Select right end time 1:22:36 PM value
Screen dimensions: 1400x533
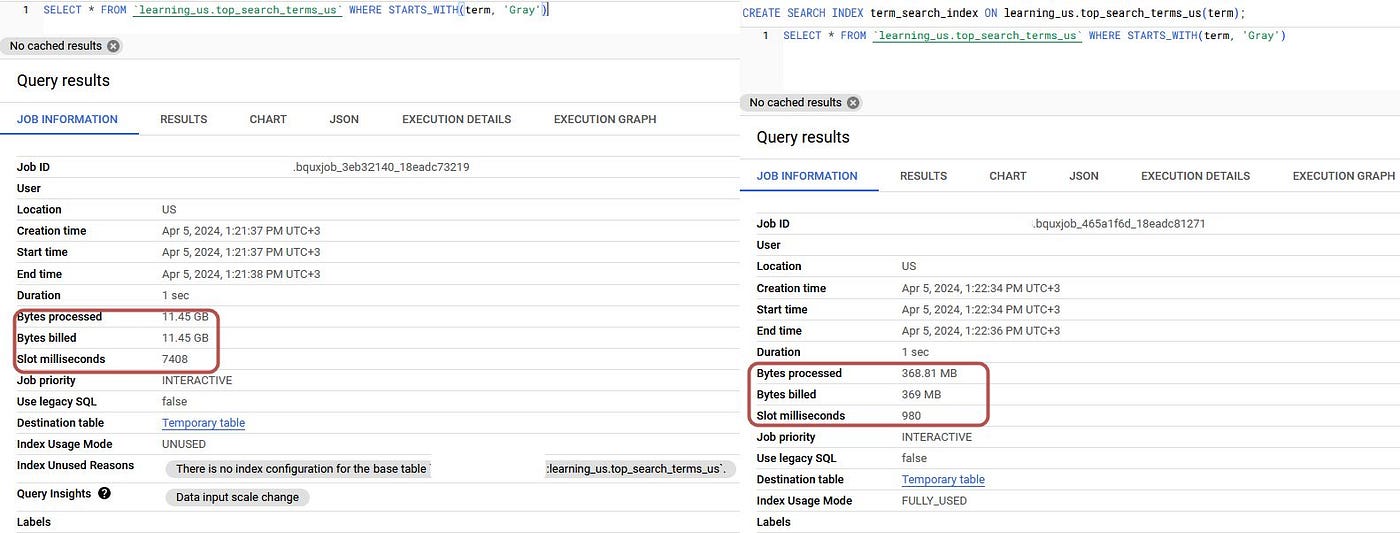(981, 331)
